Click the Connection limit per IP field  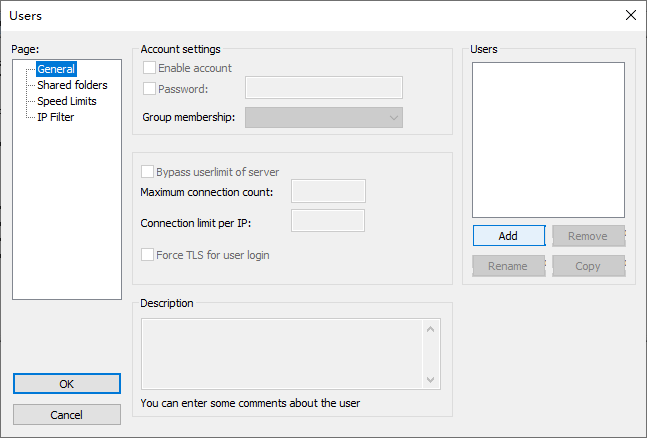[328, 220]
